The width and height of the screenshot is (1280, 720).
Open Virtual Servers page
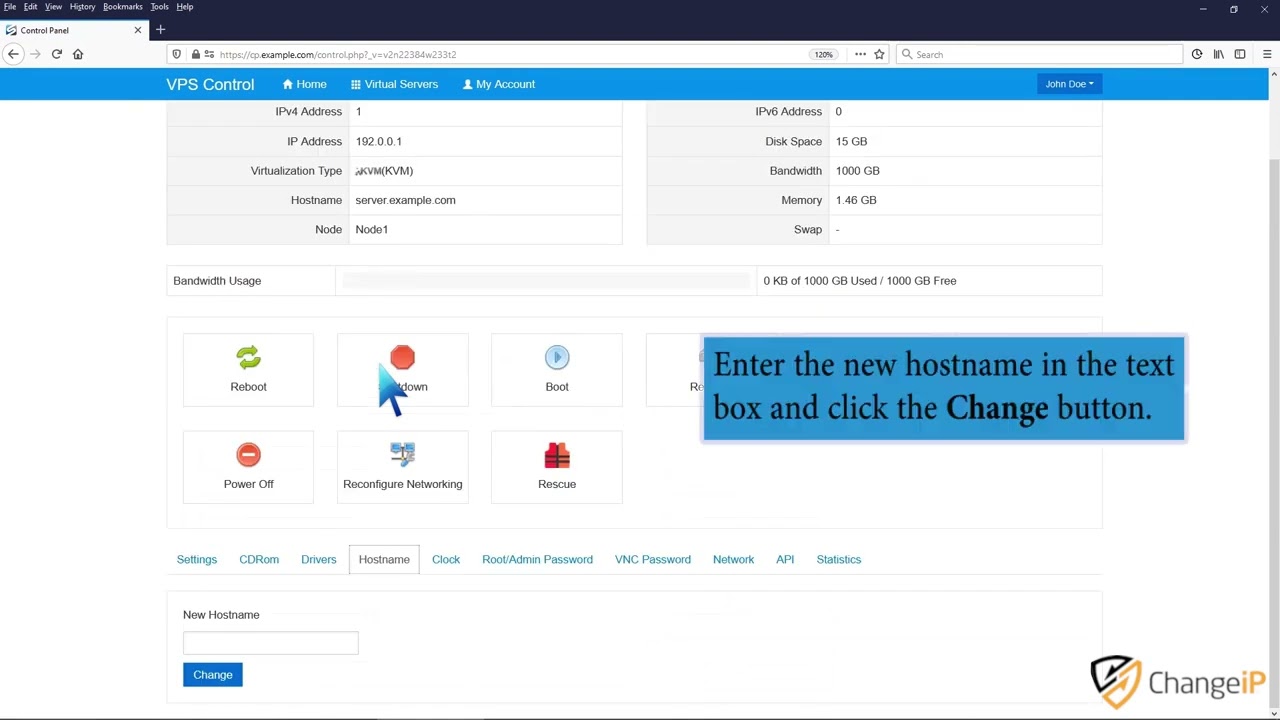coord(394,84)
